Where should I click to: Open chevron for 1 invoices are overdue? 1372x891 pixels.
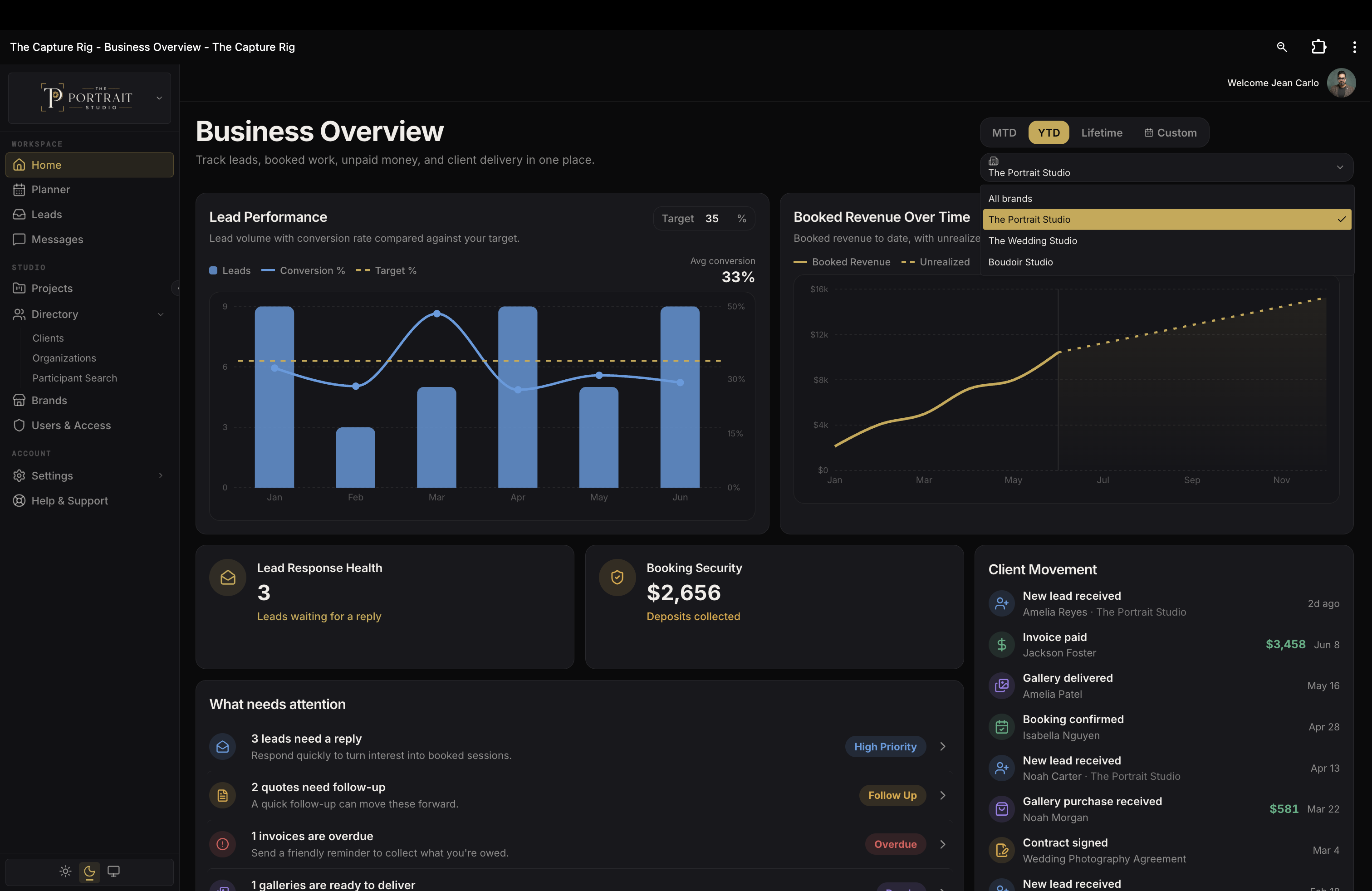pos(942,844)
